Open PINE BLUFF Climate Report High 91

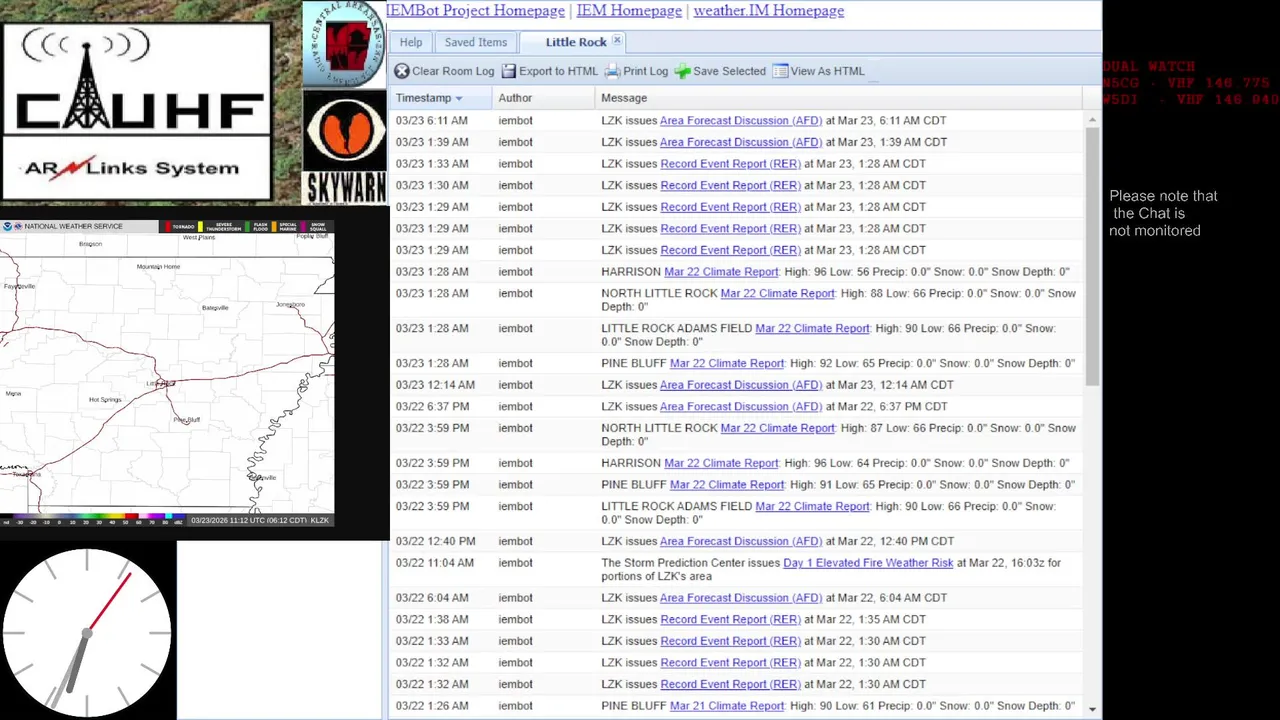coord(727,485)
